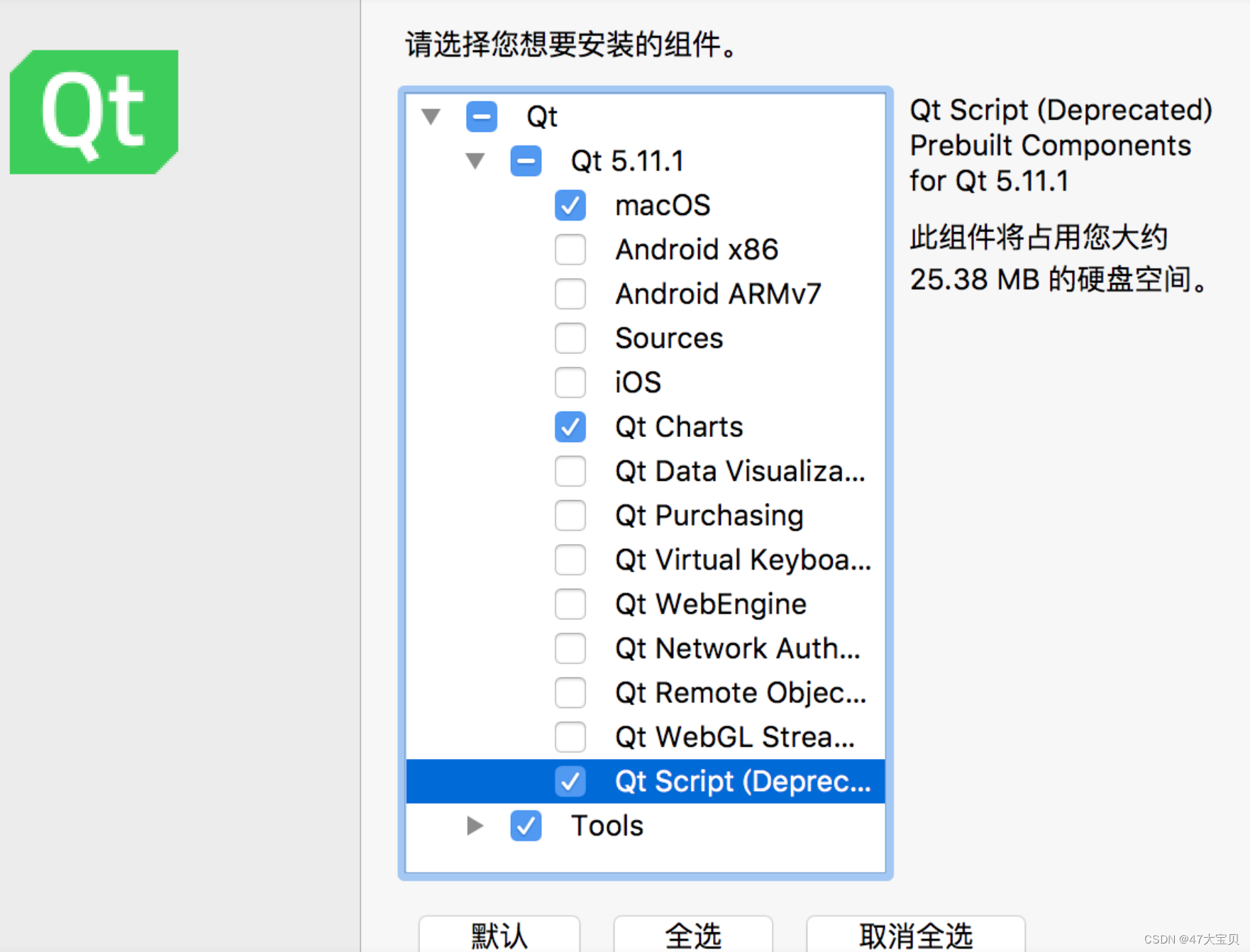The height and width of the screenshot is (952, 1250).
Task: Click the 取消全选 (Deselect All) button
Action: click(x=916, y=936)
